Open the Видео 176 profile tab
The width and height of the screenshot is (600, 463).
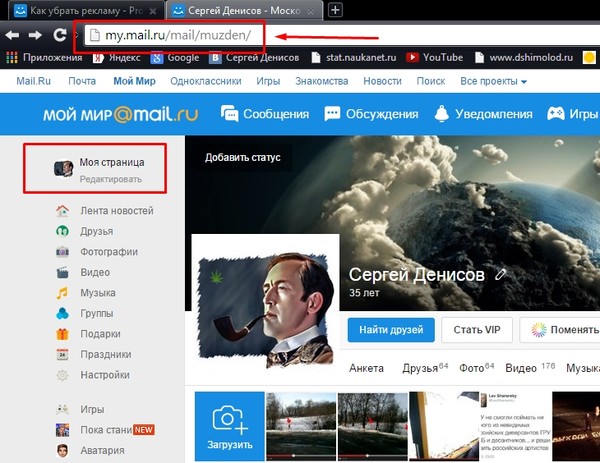coord(530,368)
